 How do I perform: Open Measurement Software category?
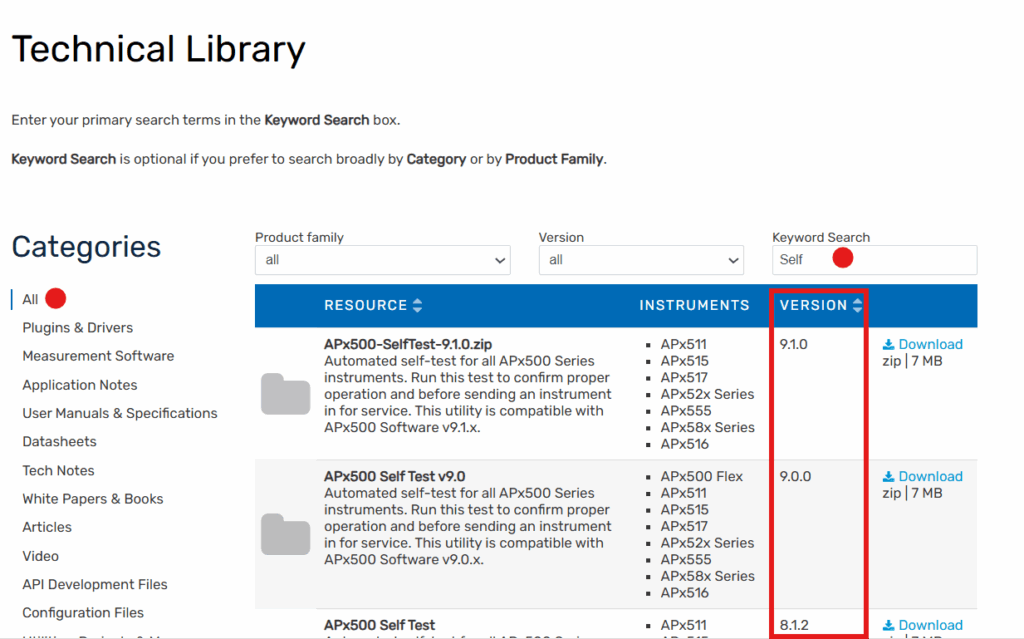click(x=98, y=356)
